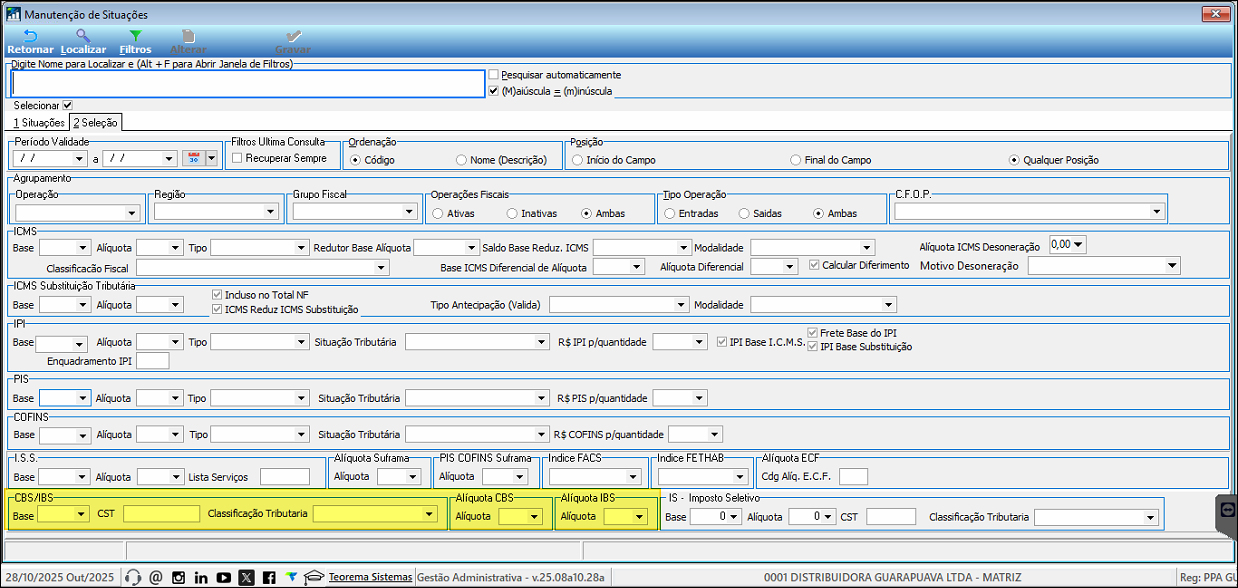This screenshot has height=588, width=1238.
Task: Click the YouTube icon in status bar
Action: click(223, 577)
